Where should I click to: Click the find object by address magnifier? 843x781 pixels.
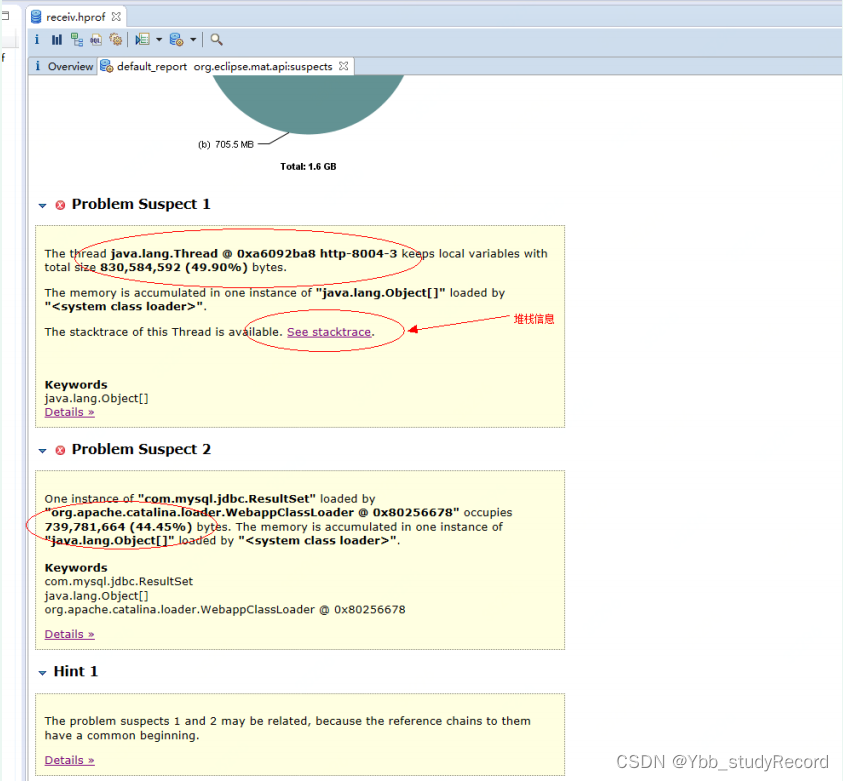(x=216, y=39)
